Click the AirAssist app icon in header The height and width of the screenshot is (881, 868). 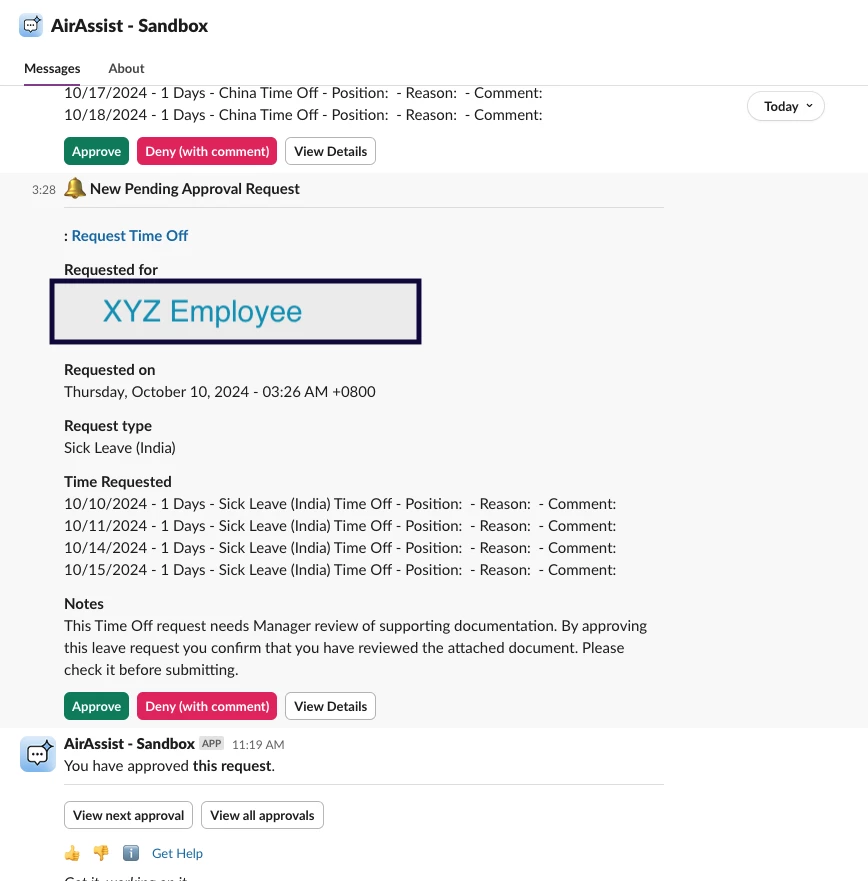click(x=31, y=25)
